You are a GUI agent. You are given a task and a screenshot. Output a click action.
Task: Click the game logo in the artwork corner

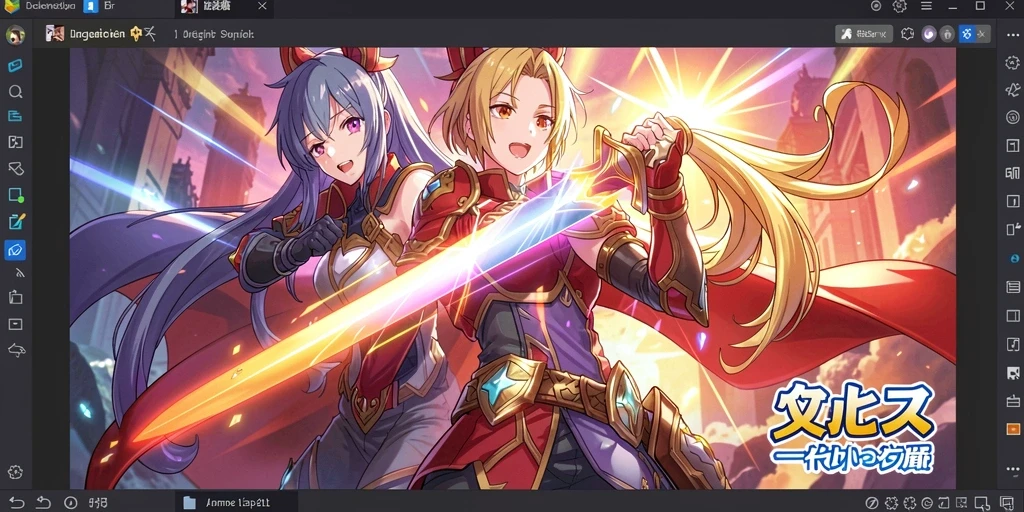[x=852, y=428]
